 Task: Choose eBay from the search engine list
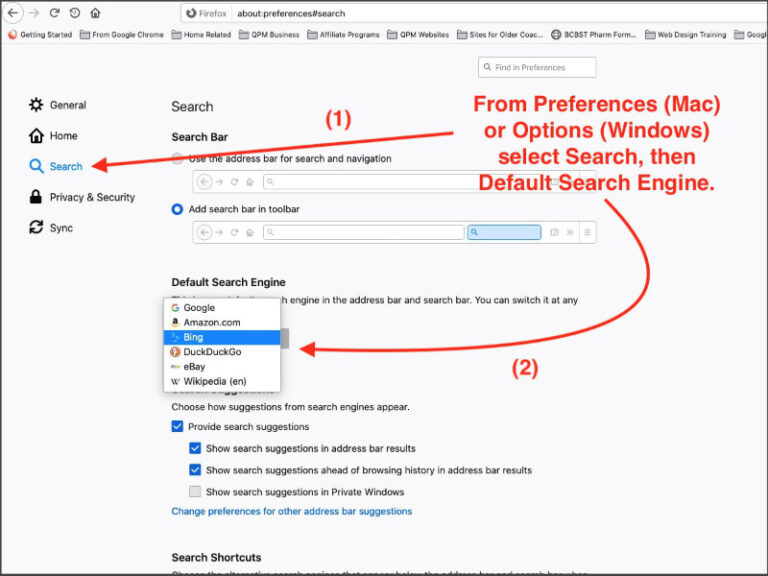point(222,366)
